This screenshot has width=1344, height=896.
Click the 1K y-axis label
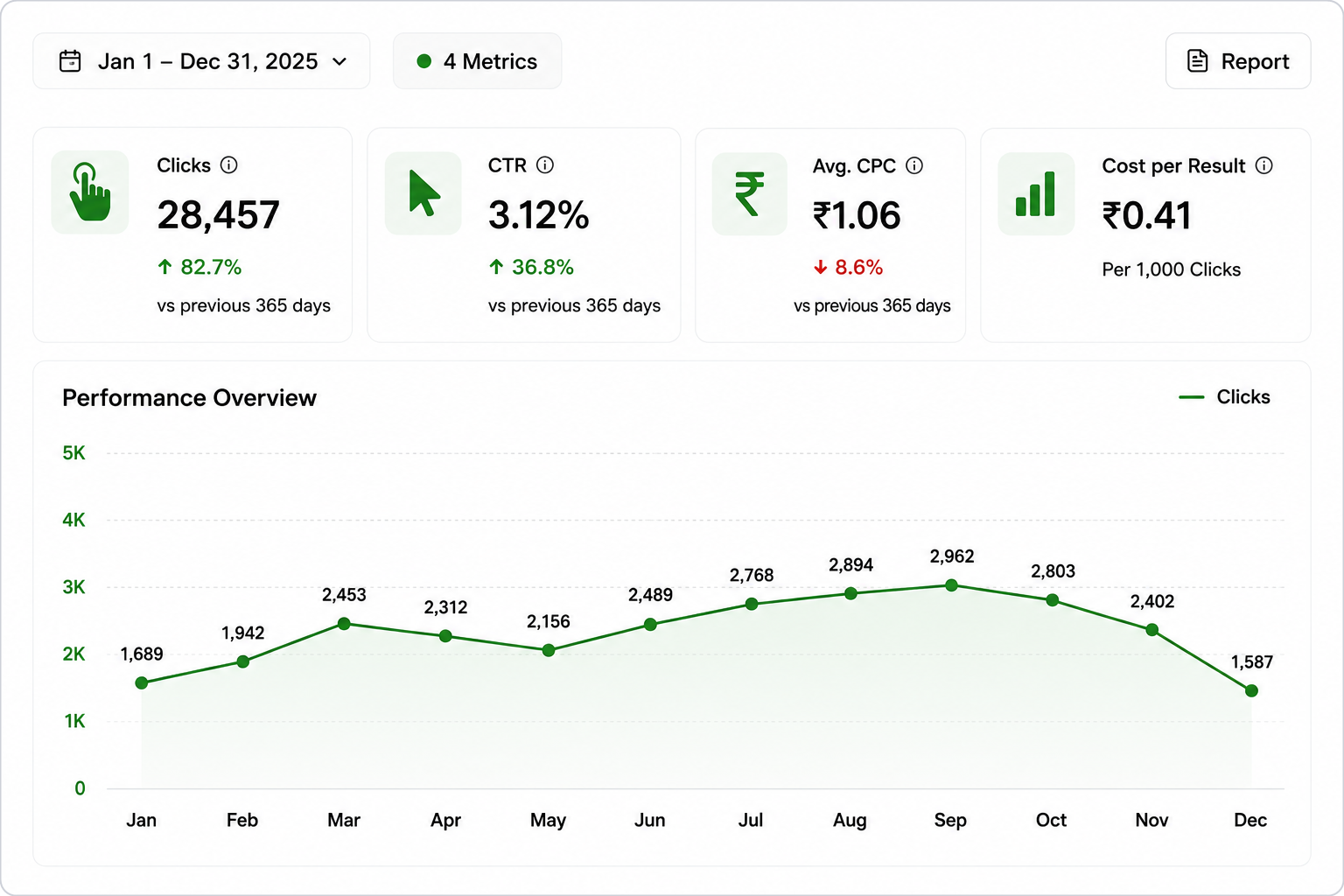point(74,721)
